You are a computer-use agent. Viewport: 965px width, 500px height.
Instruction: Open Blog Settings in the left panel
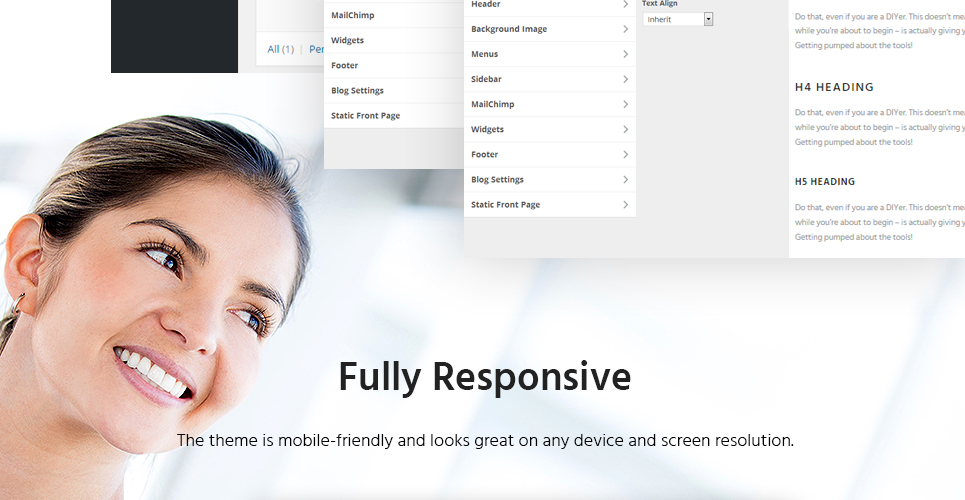[x=394, y=91]
